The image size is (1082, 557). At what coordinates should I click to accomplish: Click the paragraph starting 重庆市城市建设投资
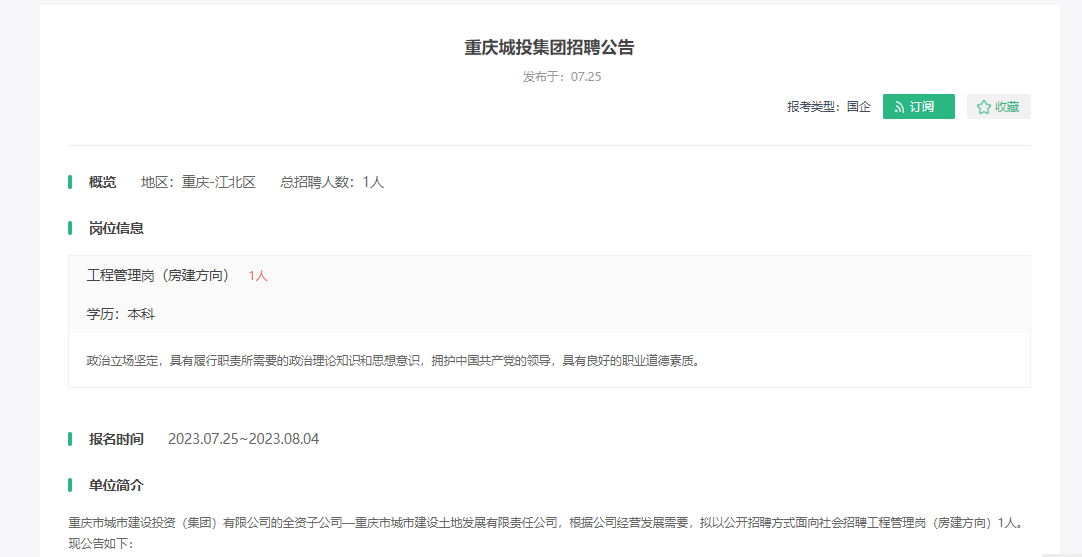[x=544, y=522]
